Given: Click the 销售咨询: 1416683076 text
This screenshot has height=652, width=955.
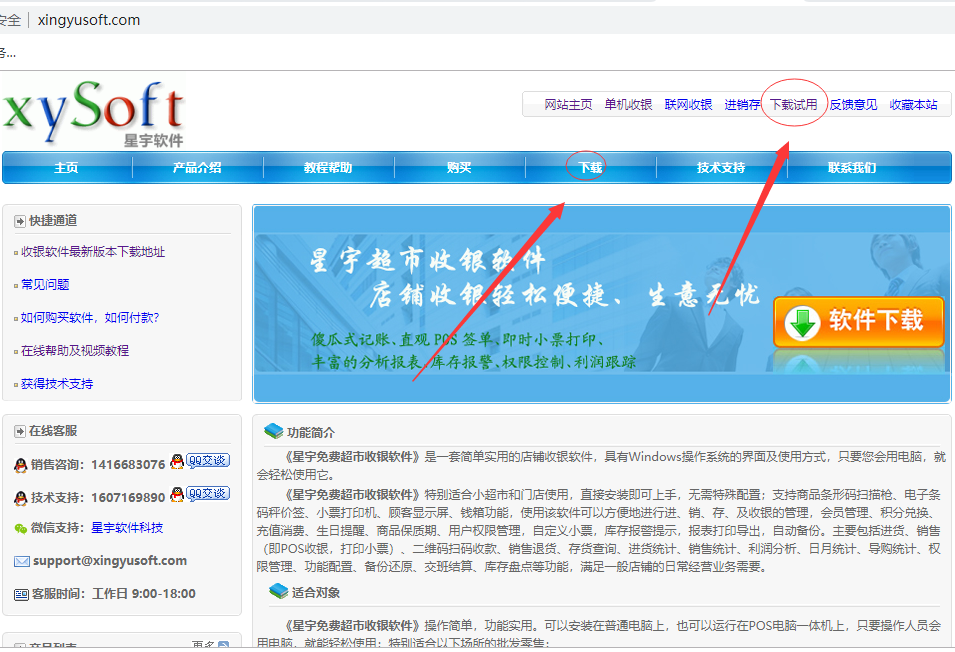Looking at the screenshot, I should point(98,464).
